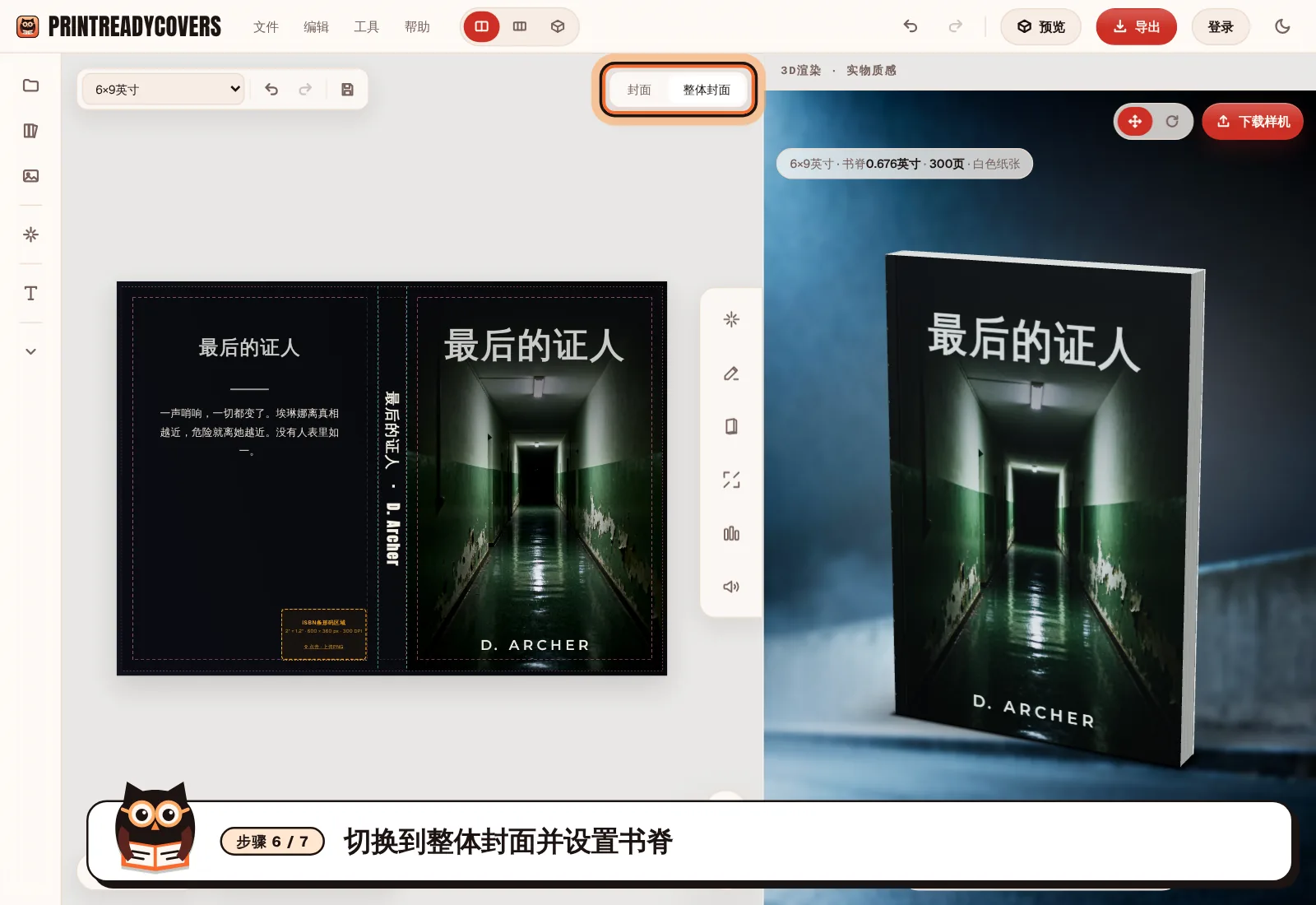This screenshot has height=905, width=1316.
Task: Click the save disk icon
Action: click(347, 90)
